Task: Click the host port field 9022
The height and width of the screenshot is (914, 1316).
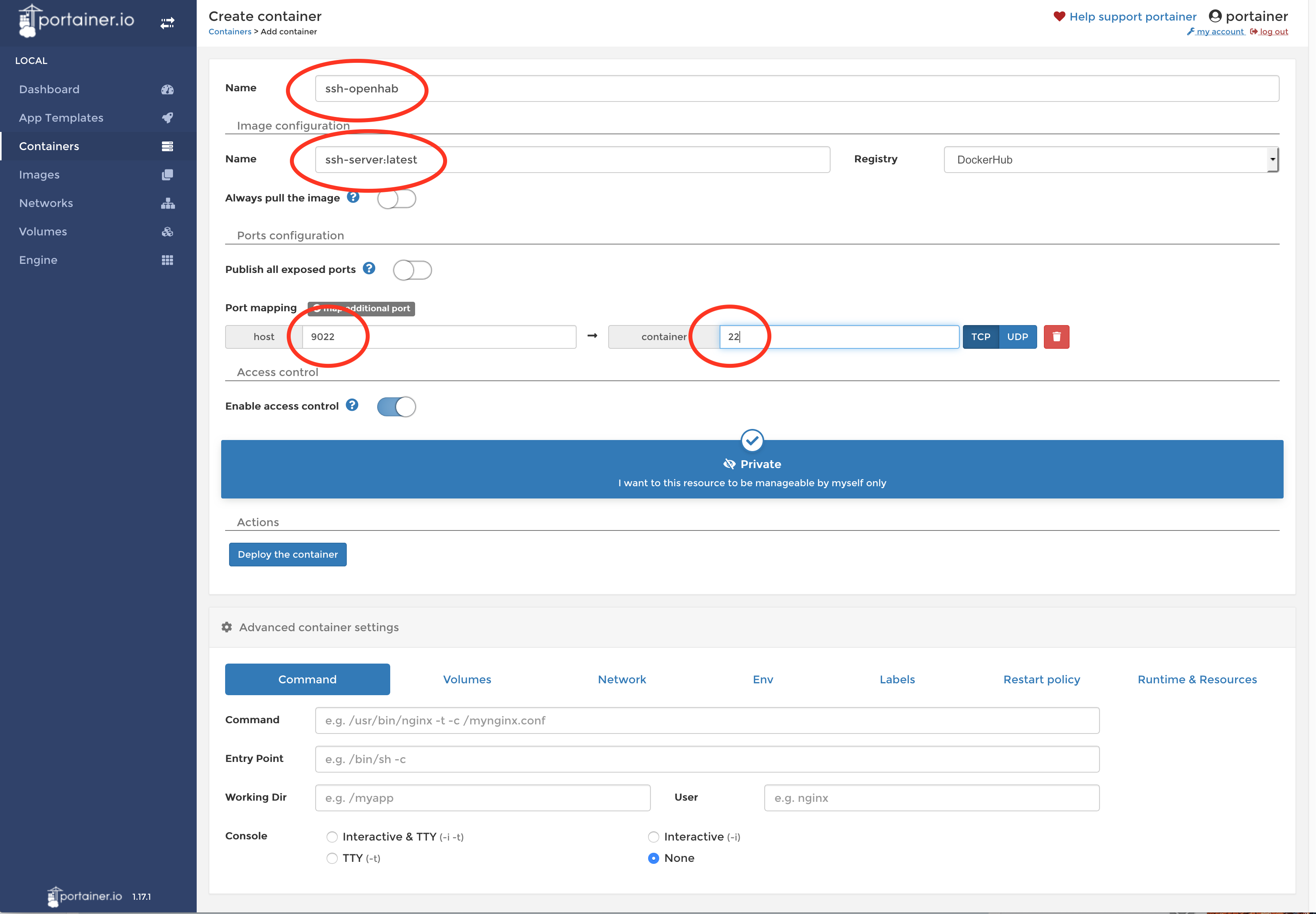Action: 439,337
